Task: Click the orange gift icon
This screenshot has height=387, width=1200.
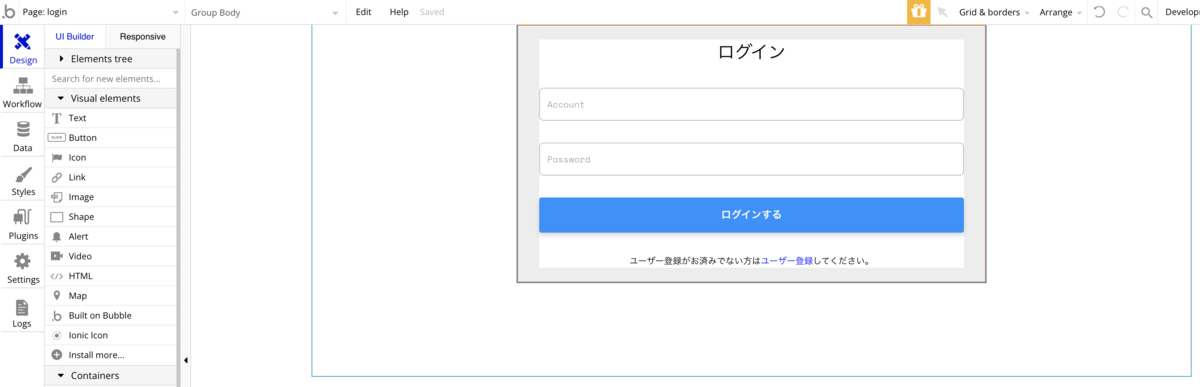Action: coord(918,12)
